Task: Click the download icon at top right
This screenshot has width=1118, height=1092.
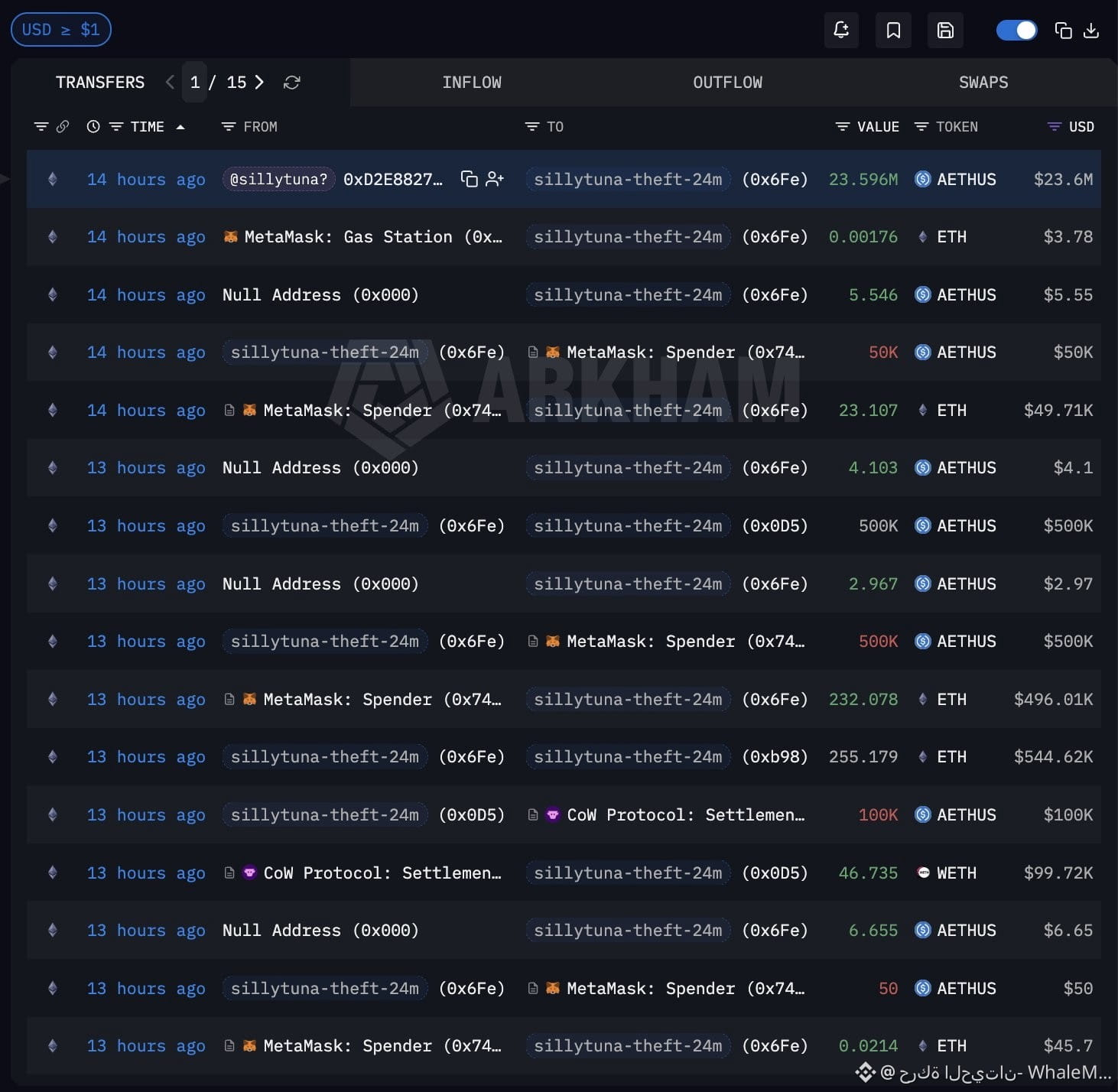Action: click(x=1091, y=31)
